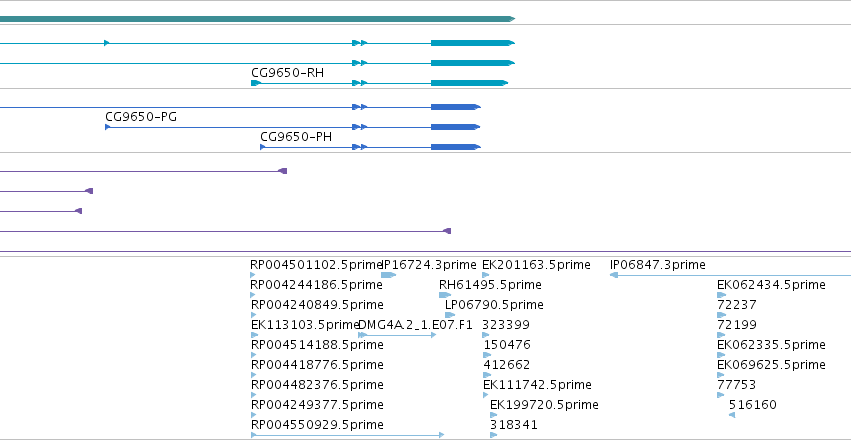Image resolution: width=851 pixels, height=440 pixels.
Task: Click the thick dark teal gene bar at top
Action: click(257, 19)
